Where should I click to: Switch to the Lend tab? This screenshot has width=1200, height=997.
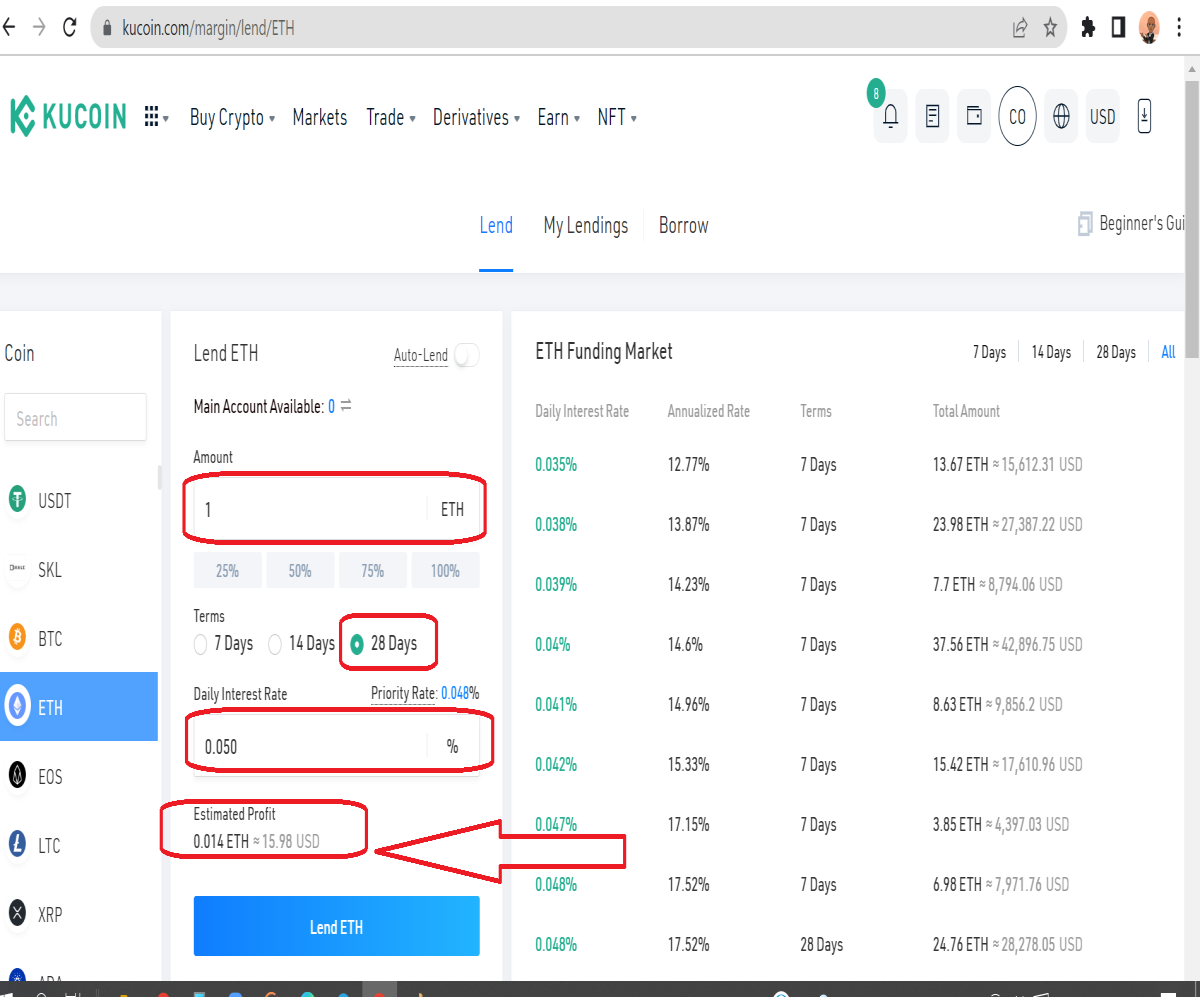click(496, 225)
